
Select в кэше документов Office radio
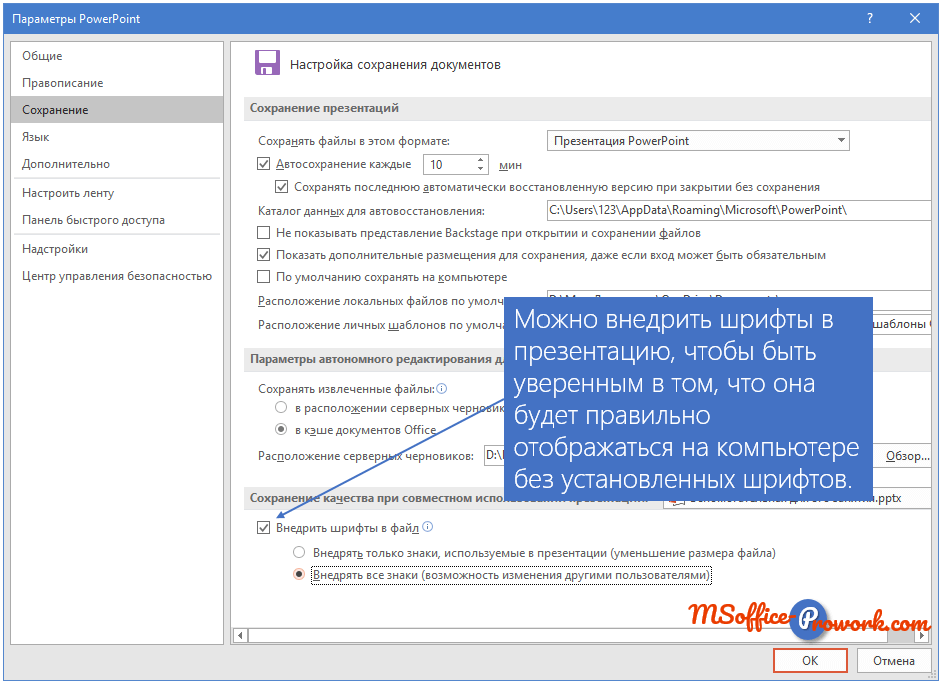pos(281,430)
